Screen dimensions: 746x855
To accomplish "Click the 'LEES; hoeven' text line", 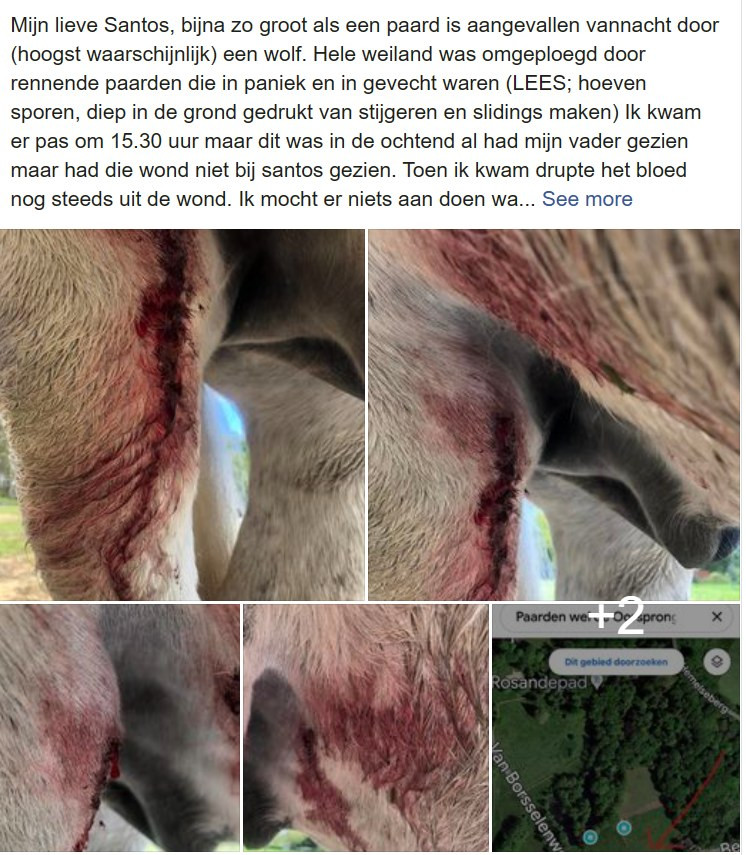I will [579, 83].
